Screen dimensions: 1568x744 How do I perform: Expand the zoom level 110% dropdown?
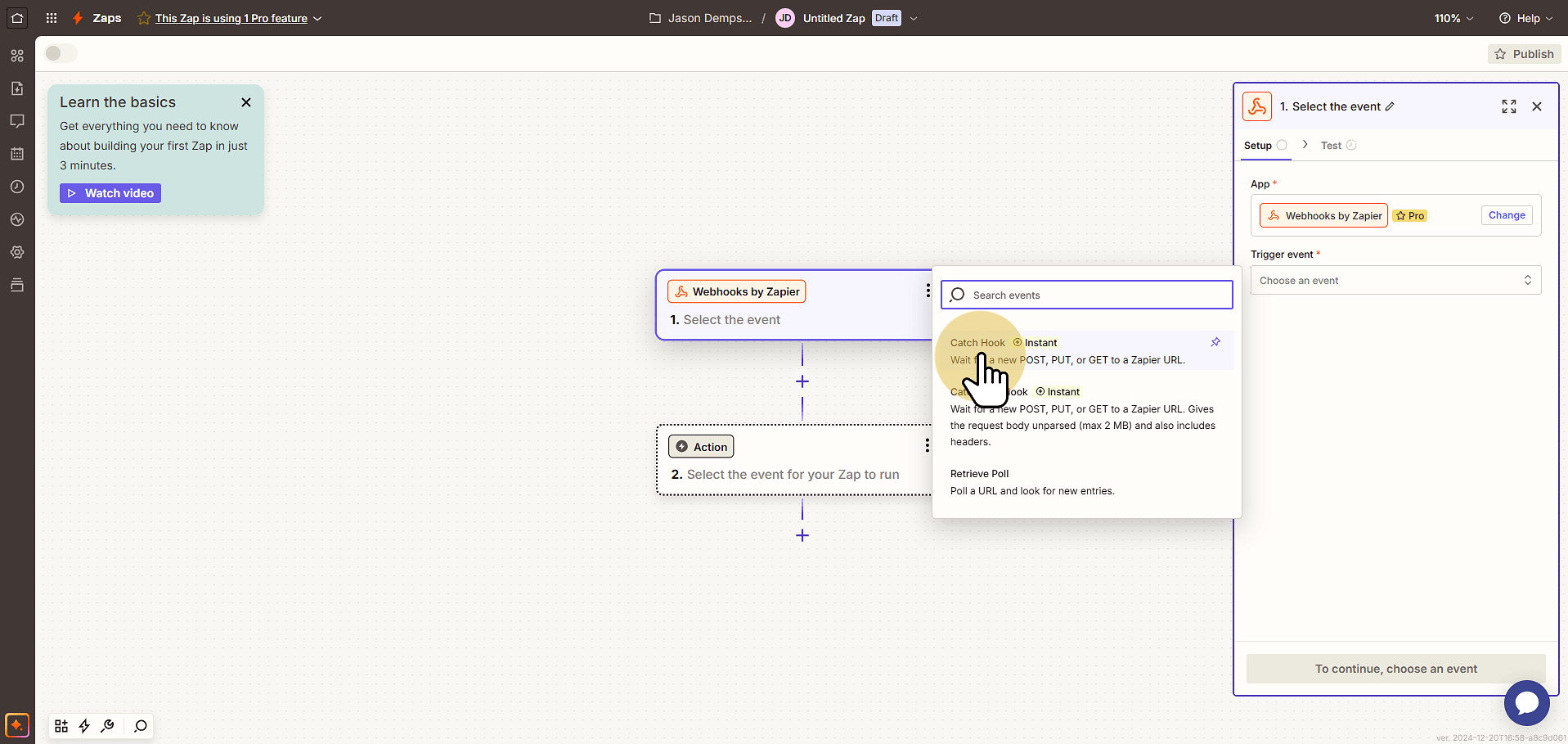tap(1453, 18)
